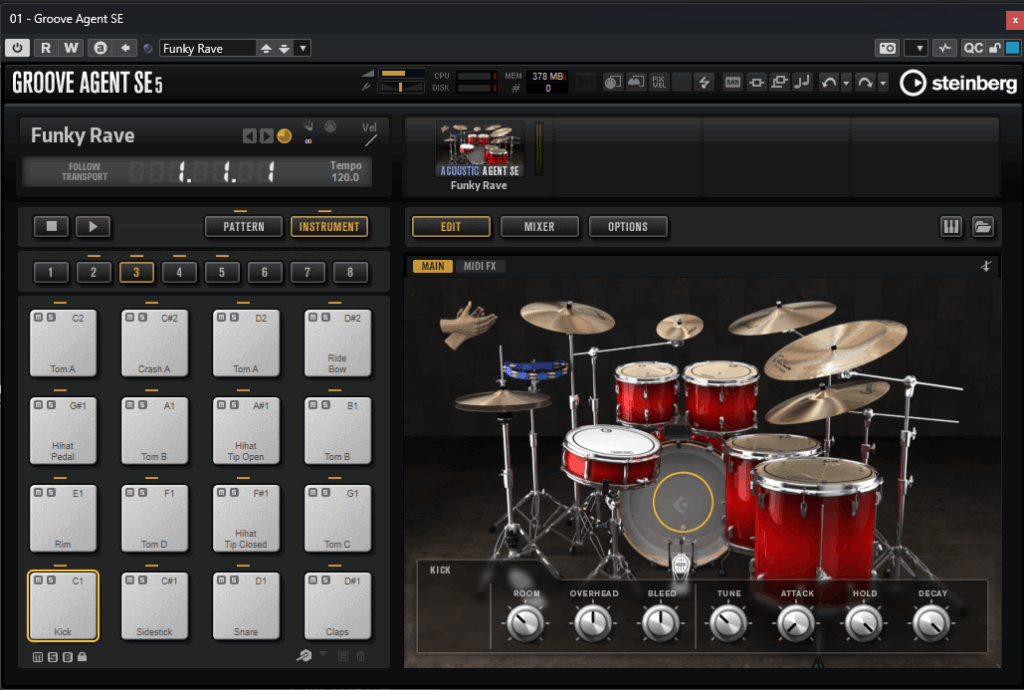
Task: Click the Crash A pad C#2
Action: click(x=155, y=343)
